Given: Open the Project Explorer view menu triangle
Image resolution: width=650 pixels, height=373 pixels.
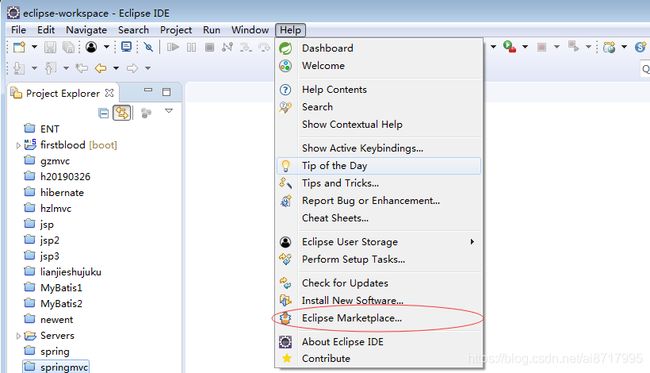Looking at the screenshot, I should click(x=169, y=111).
